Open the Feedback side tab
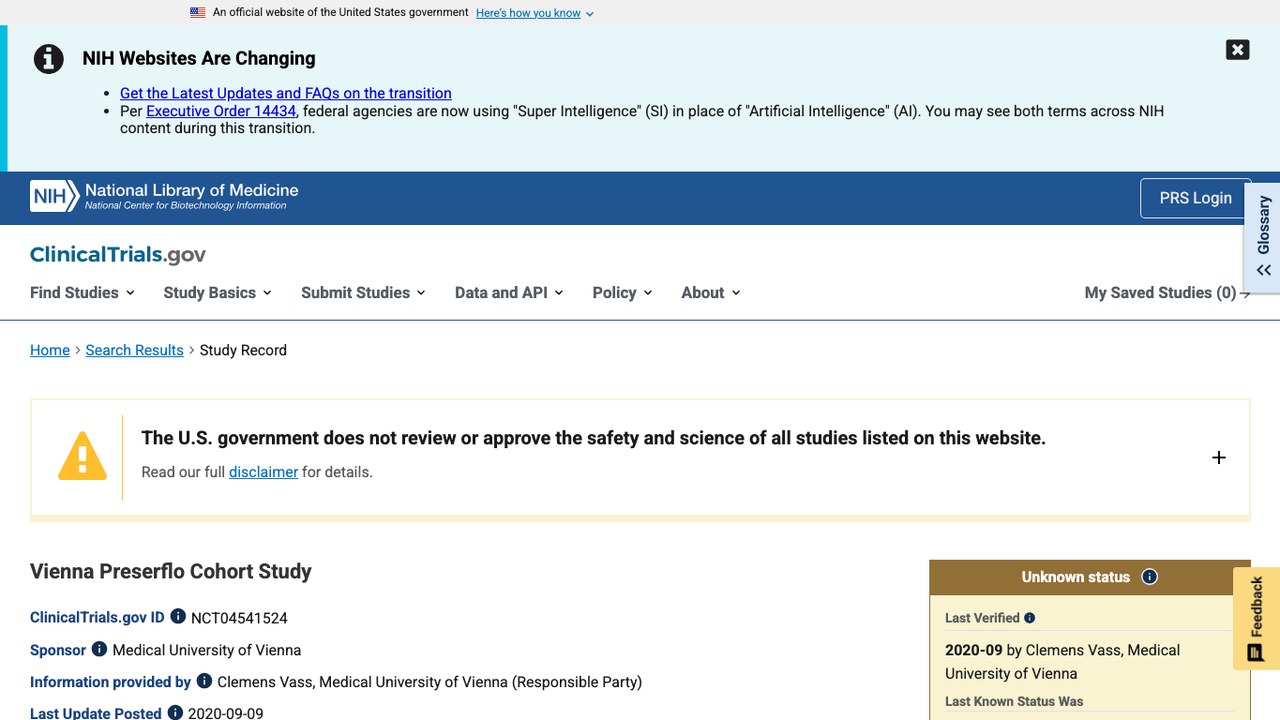This screenshot has height=720, width=1280. tap(1257, 617)
